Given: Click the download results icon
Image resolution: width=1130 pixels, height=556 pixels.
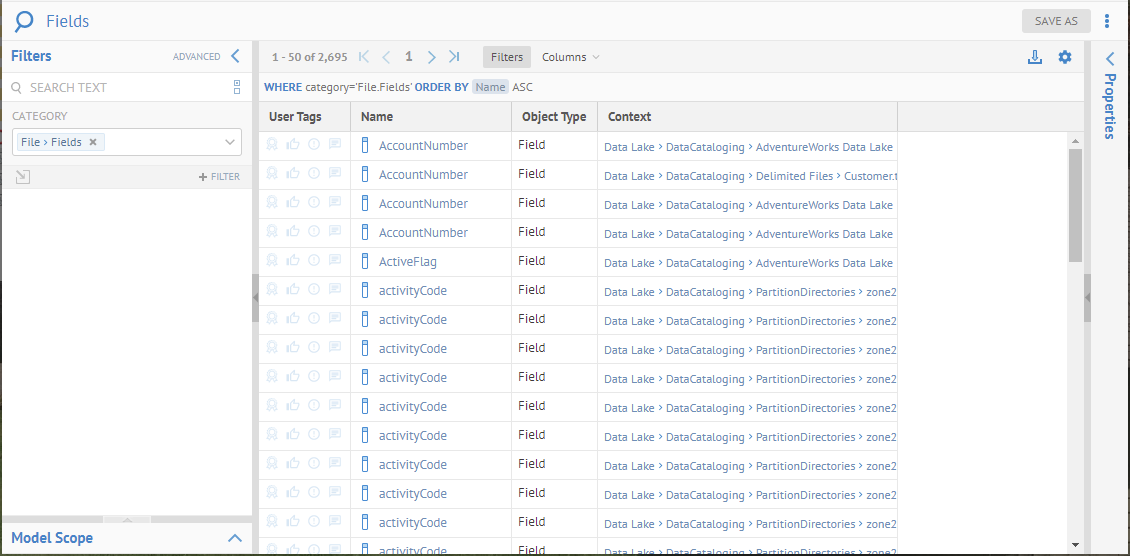Looking at the screenshot, I should click(1035, 57).
